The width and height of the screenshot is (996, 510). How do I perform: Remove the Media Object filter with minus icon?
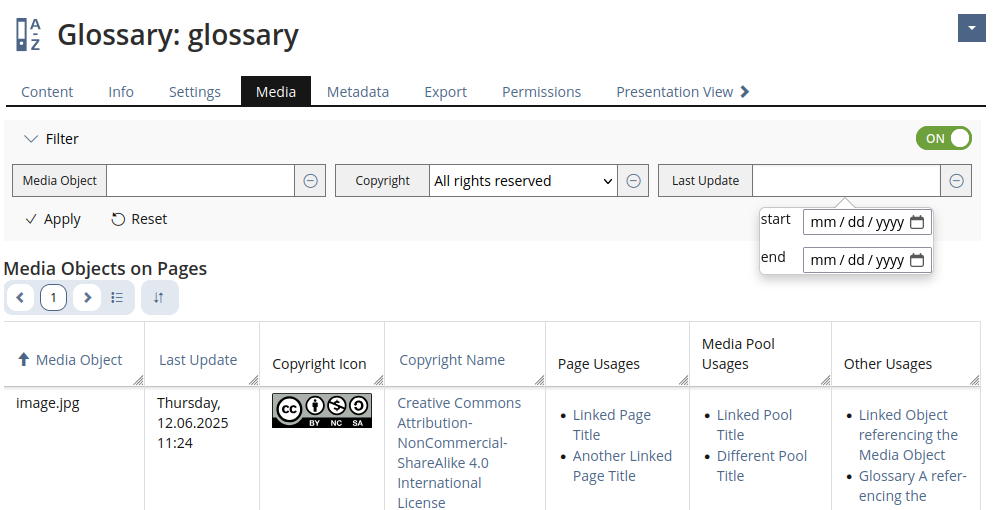310,180
